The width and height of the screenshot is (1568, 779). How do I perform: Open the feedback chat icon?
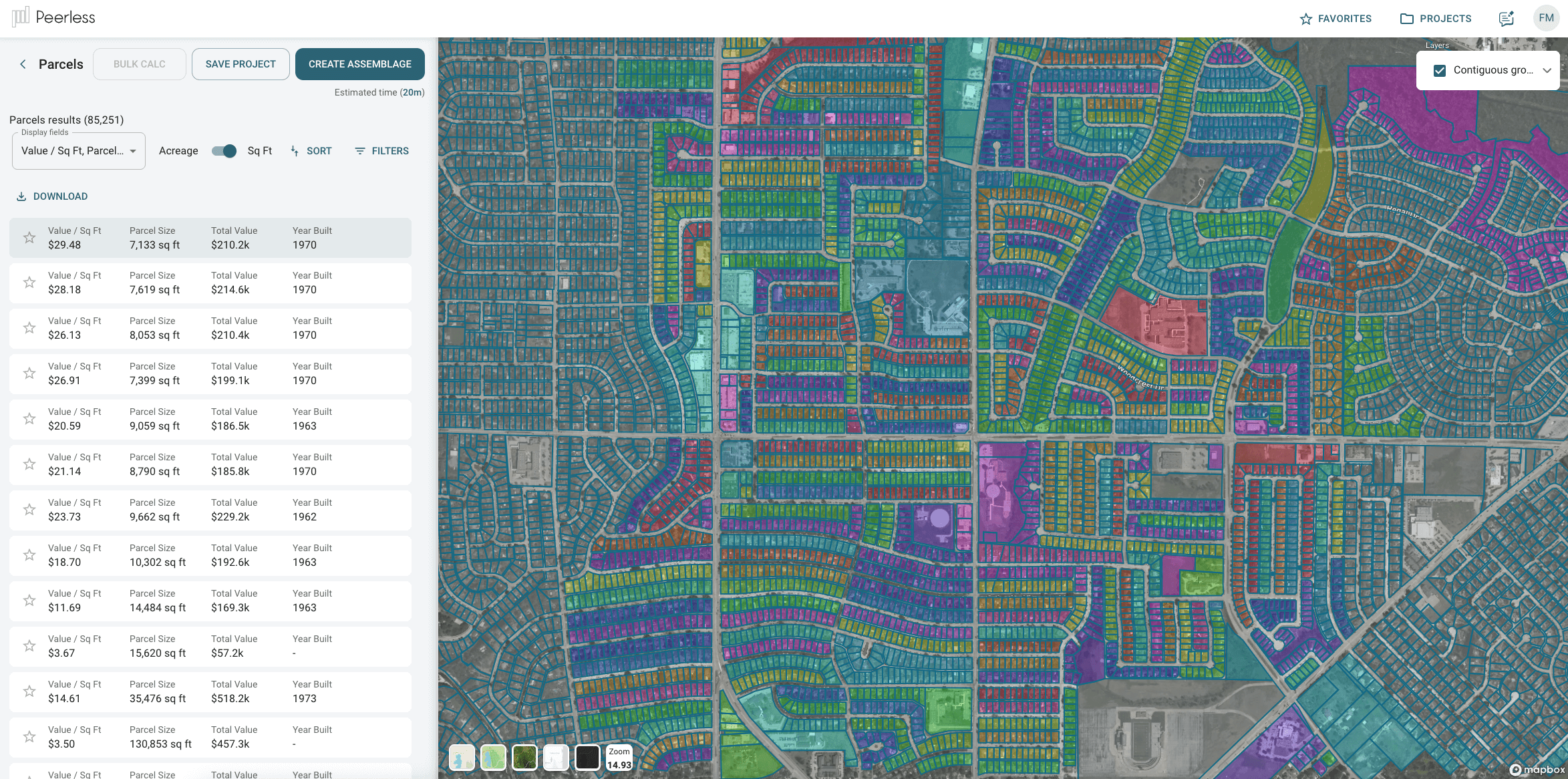pyautogui.click(x=1506, y=19)
